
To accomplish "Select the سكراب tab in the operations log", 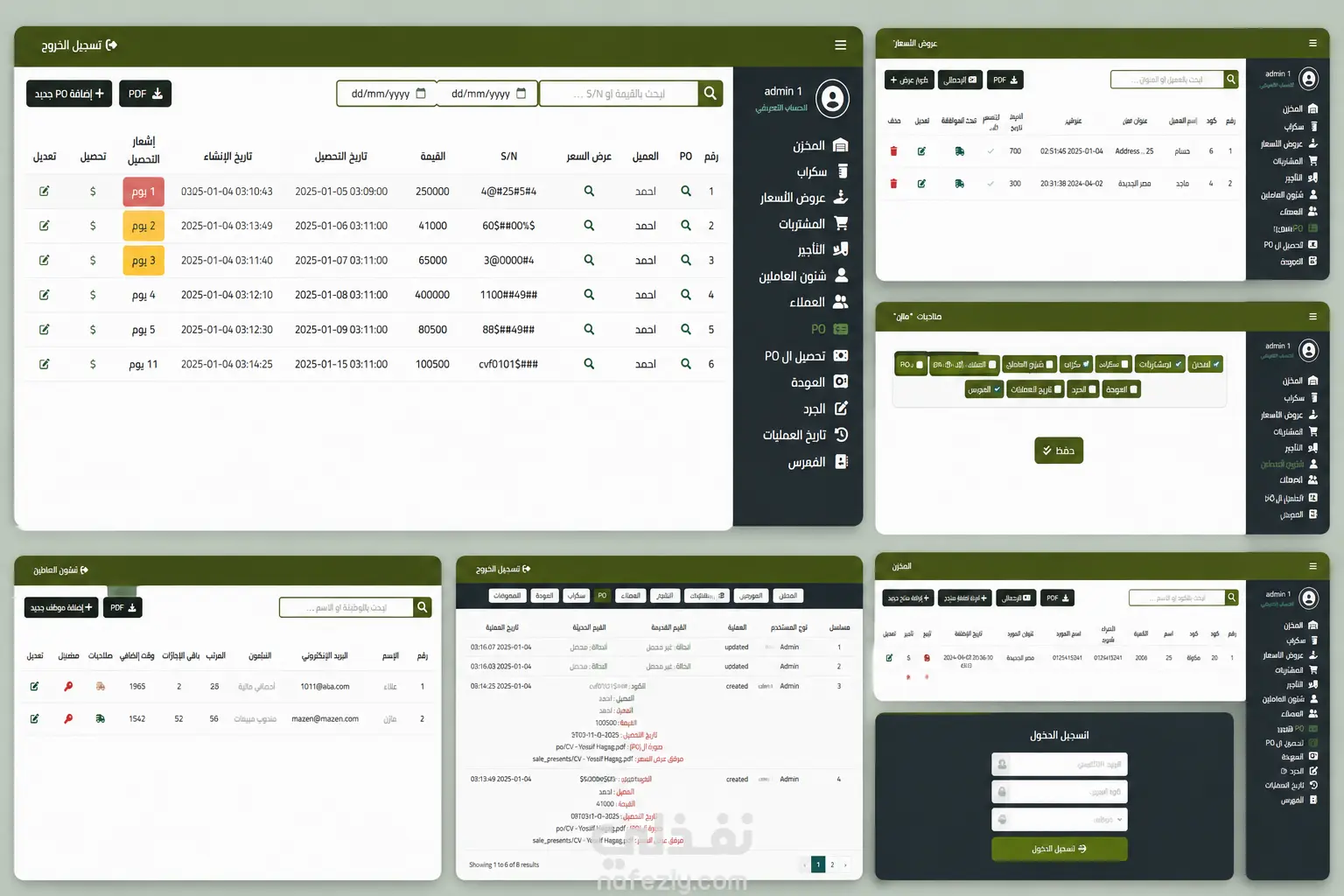I will pos(576,596).
